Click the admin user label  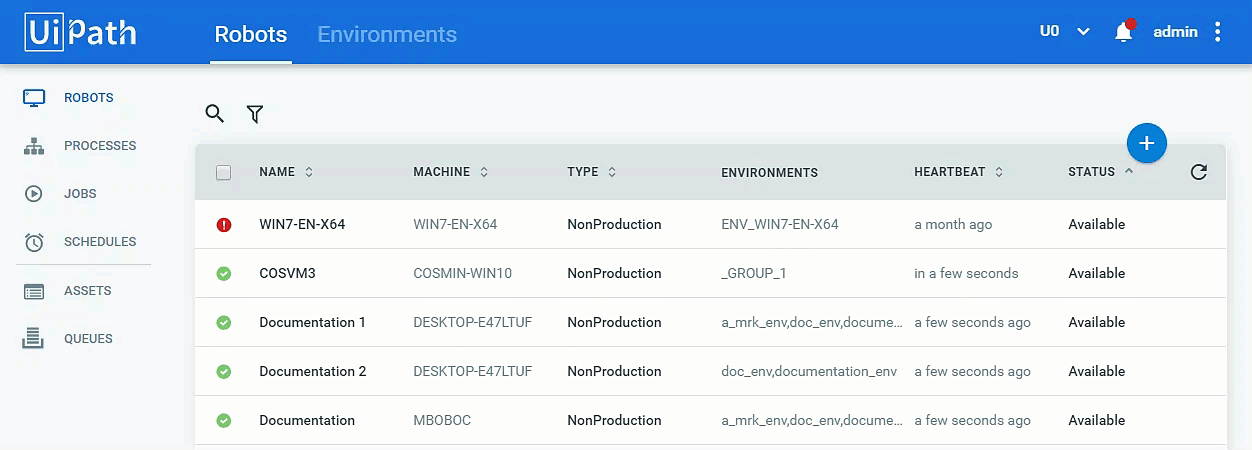[x=1175, y=32]
